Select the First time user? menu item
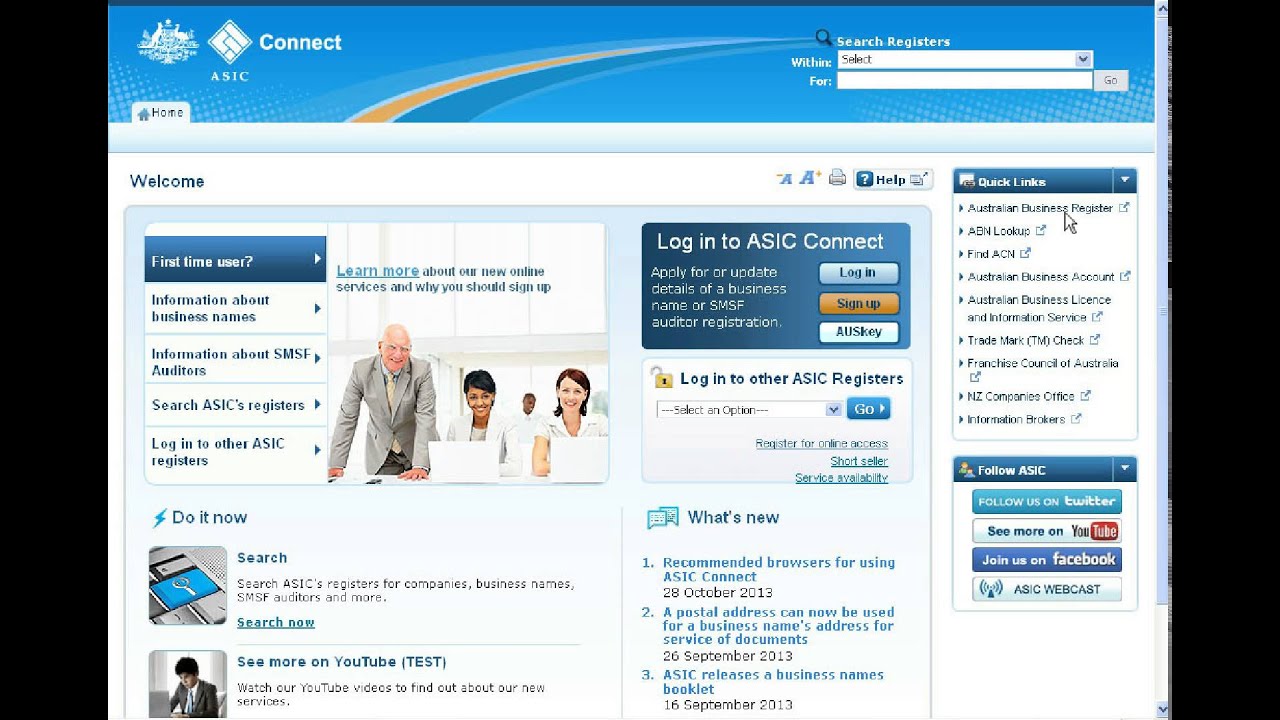1280x720 pixels. [x=235, y=260]
